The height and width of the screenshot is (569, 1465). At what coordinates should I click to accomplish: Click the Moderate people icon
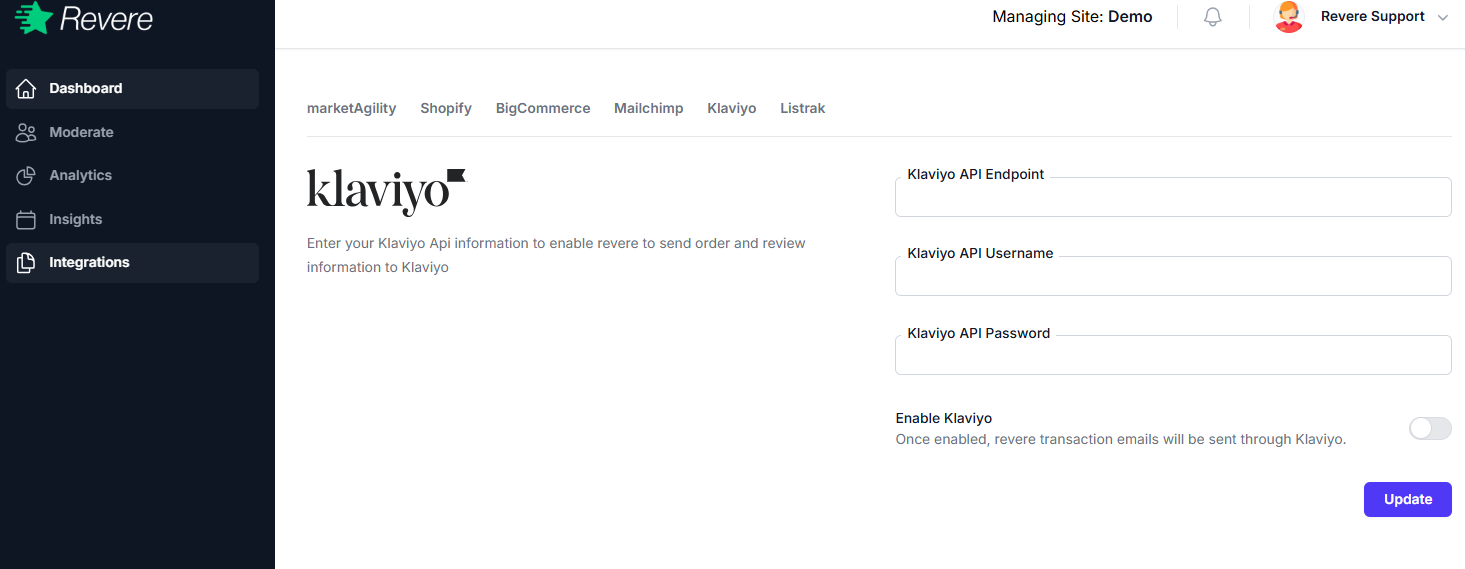[27, 132]
